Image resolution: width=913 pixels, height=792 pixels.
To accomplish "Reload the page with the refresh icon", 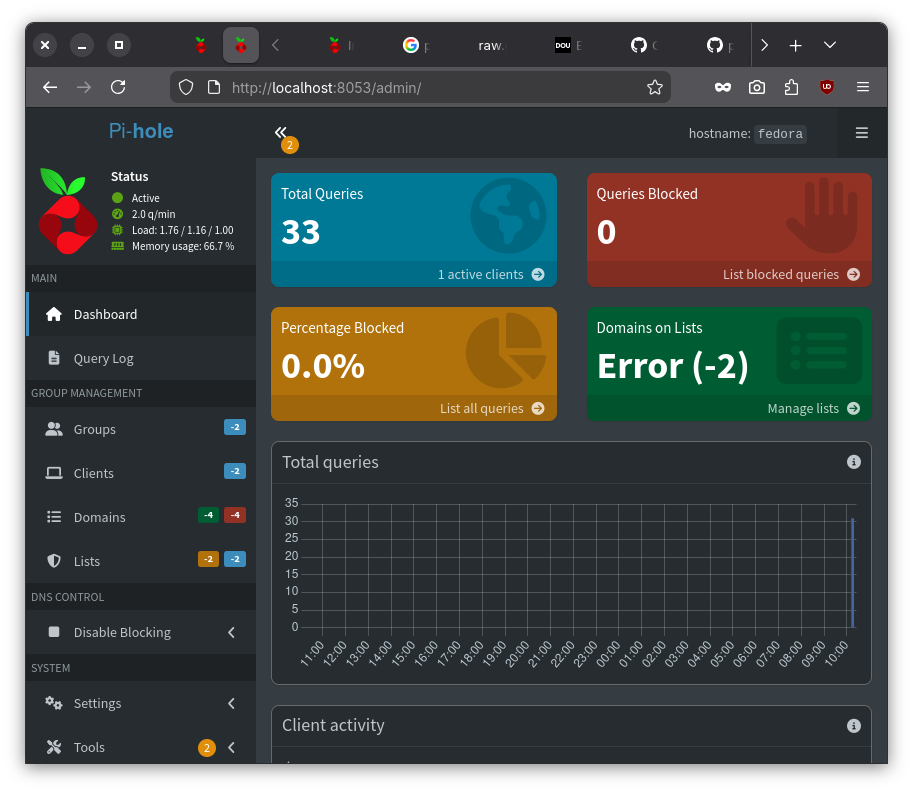I will coord(118,88).
